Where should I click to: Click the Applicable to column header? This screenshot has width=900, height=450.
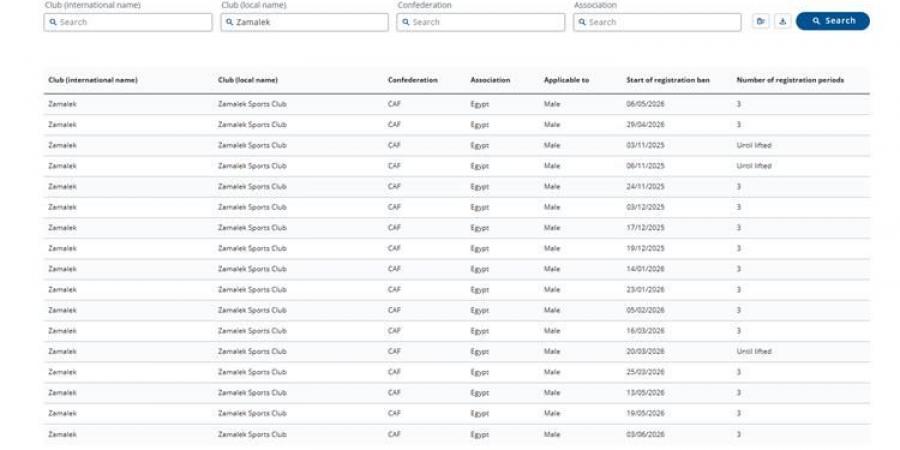[x=567, y=80]
